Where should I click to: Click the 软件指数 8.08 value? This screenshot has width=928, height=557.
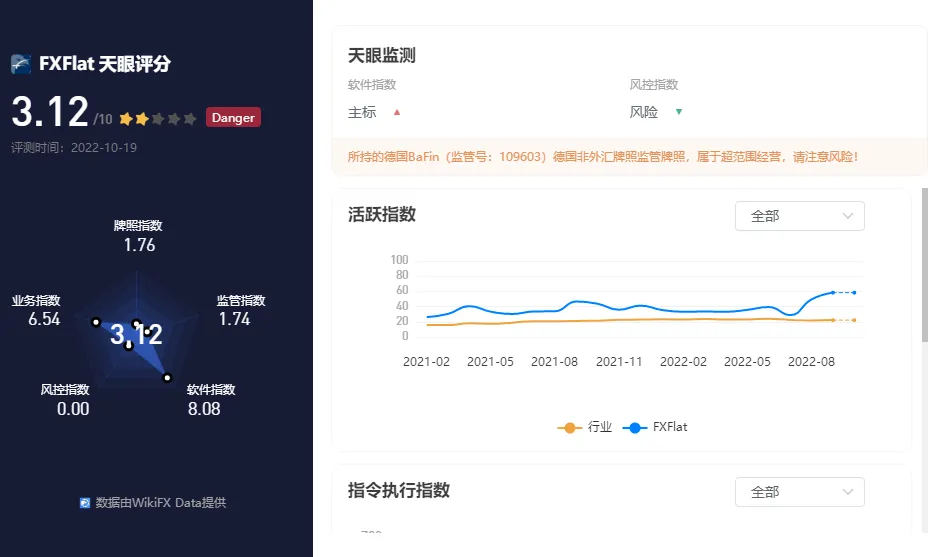click(x=204, y=409)
